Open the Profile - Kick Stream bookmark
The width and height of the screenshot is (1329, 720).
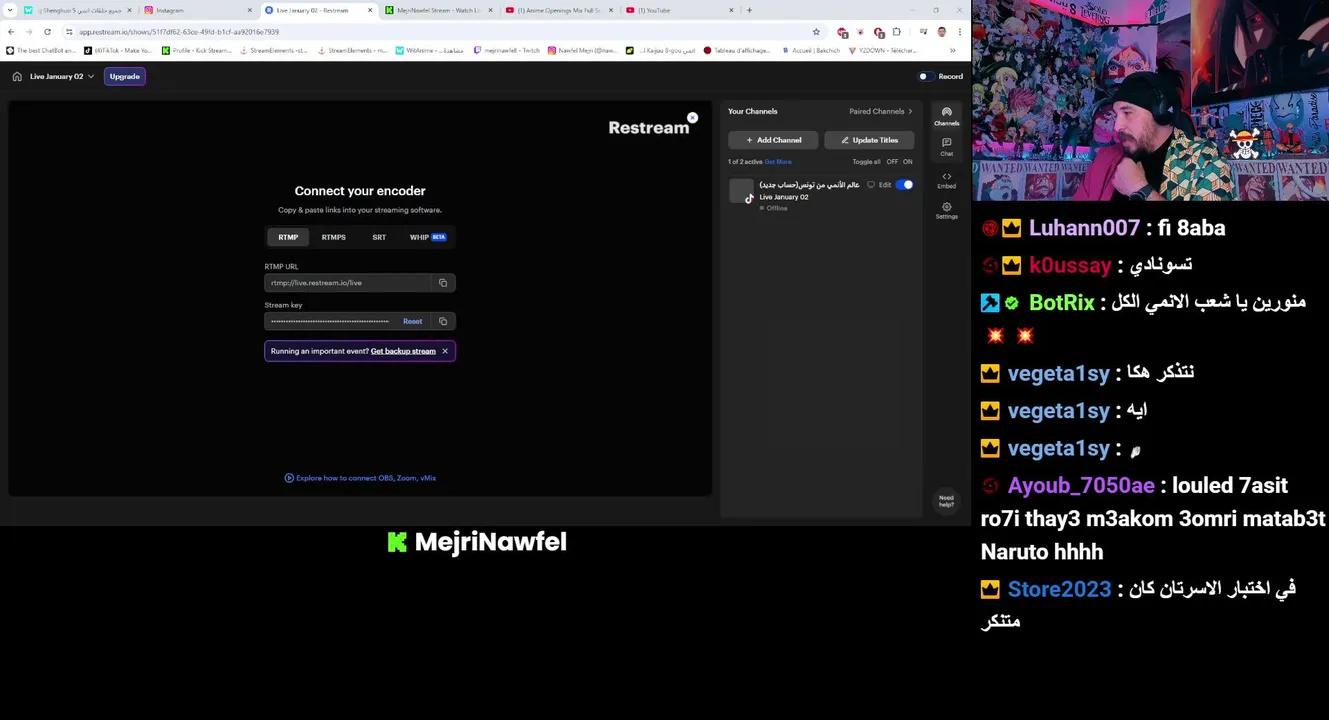(x=196, y=50)
